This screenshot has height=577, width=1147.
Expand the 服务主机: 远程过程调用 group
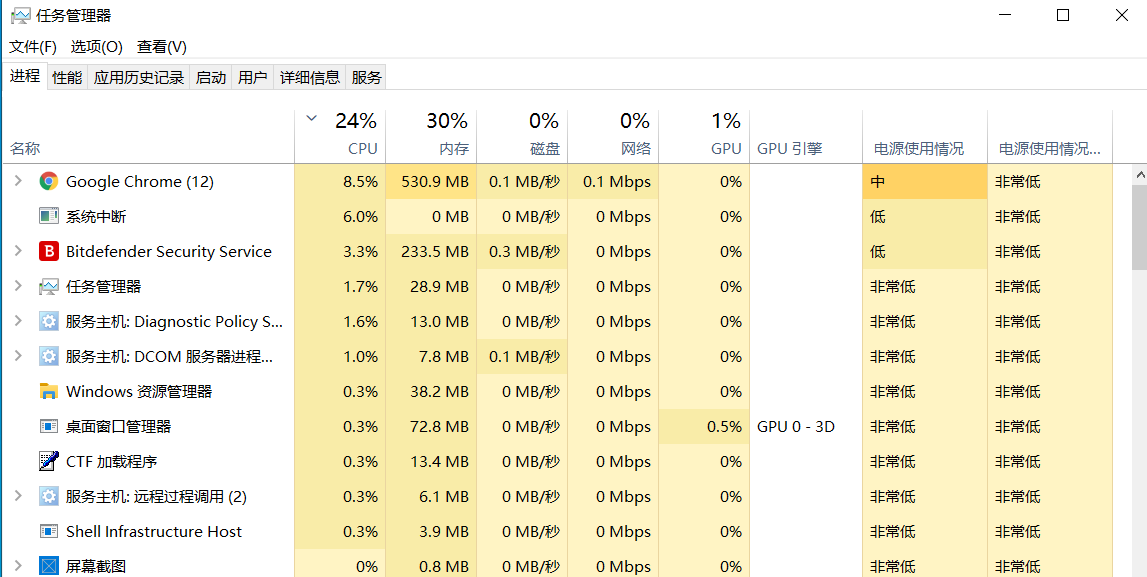17,496
